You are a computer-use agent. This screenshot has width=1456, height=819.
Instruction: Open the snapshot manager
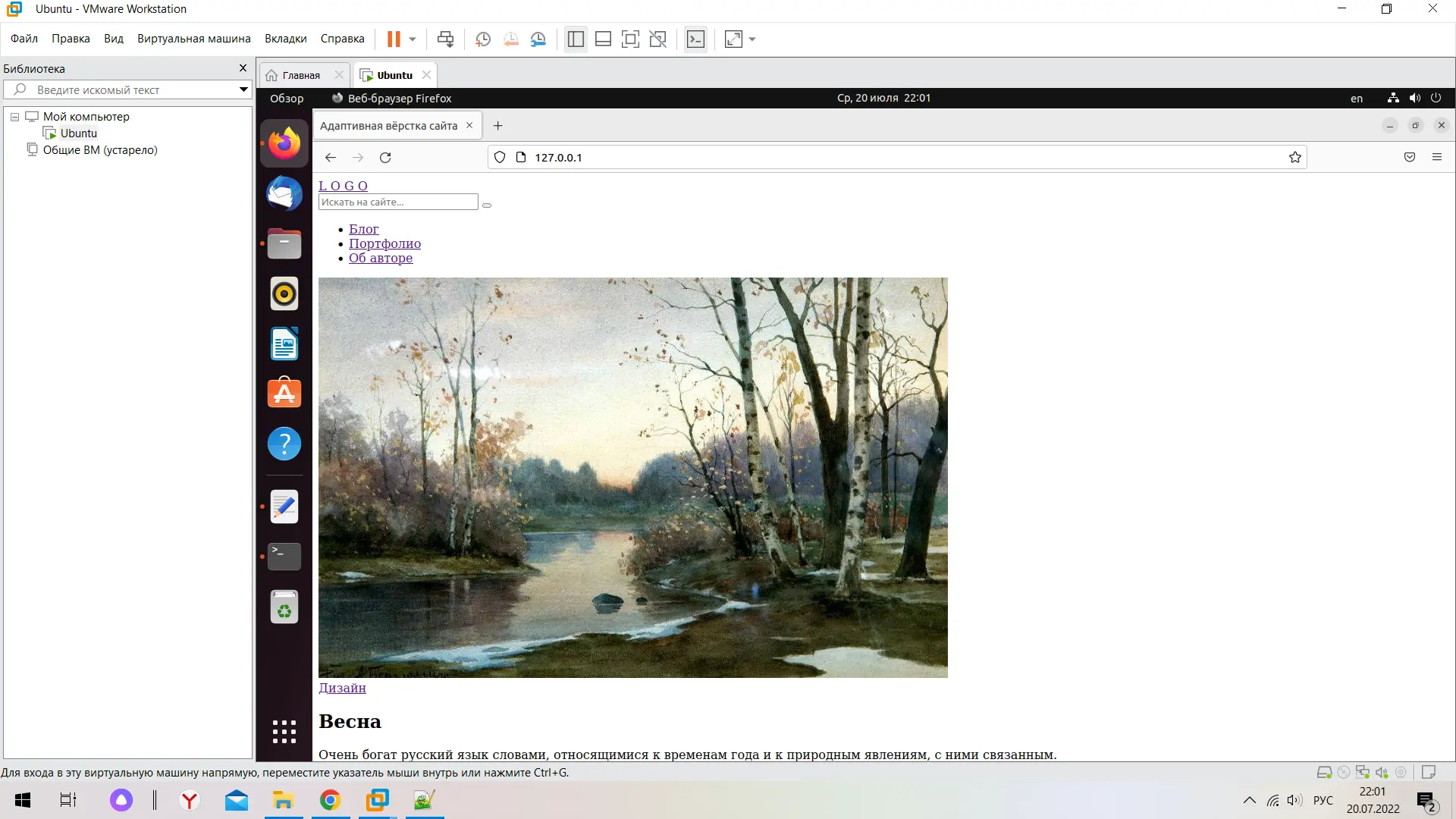(x=538, y=39)
